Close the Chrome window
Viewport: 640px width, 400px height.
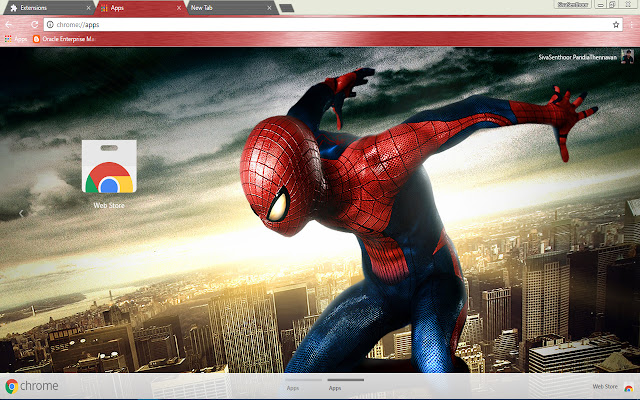point(629,4)
